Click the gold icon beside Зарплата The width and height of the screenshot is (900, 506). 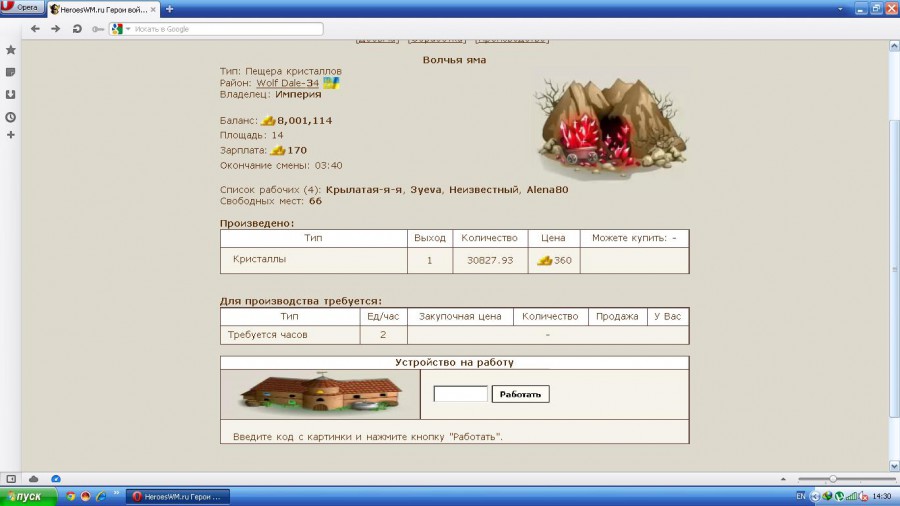(x=278, y=150)
